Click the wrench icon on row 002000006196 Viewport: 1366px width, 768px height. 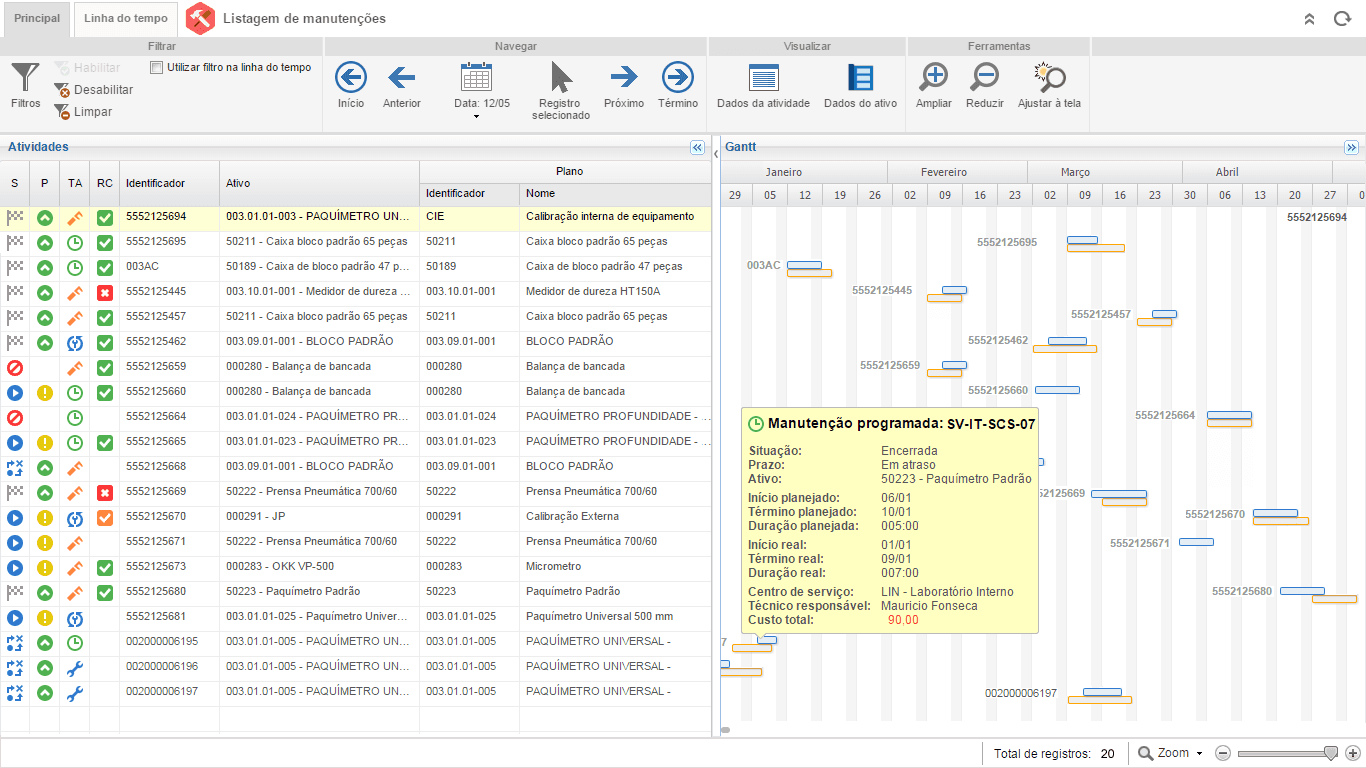tap(75, 667)
